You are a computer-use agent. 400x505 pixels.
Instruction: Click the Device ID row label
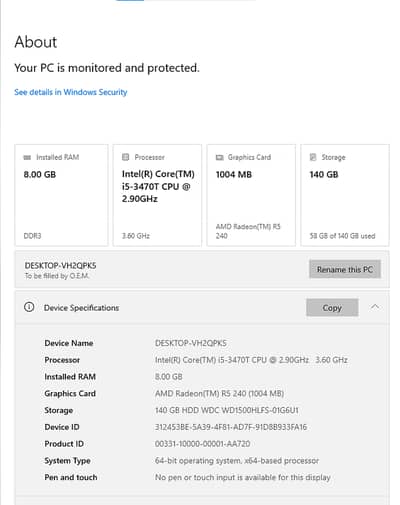point(62,427)
